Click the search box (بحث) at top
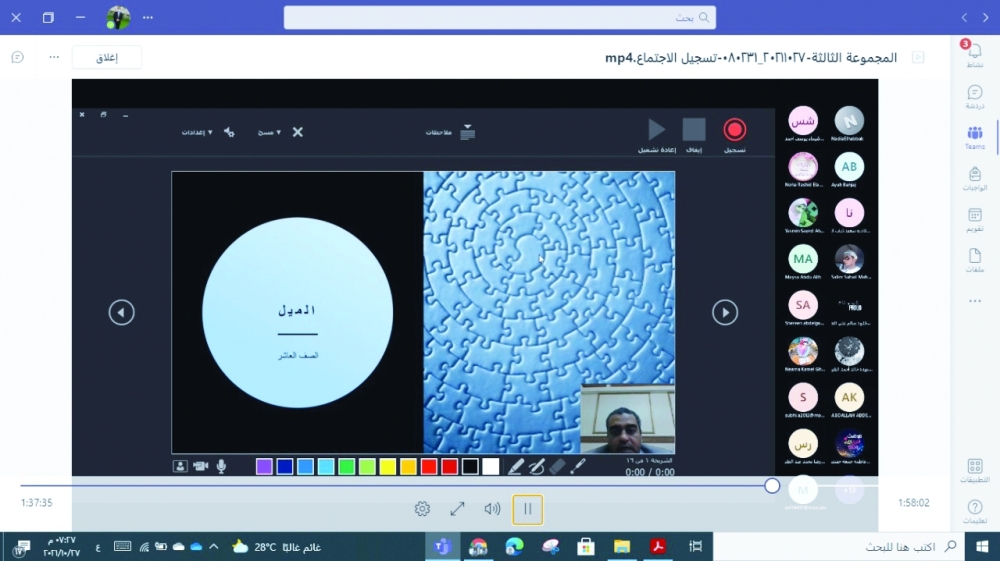Screen dimensions: 1000x561 pos(499,18)
